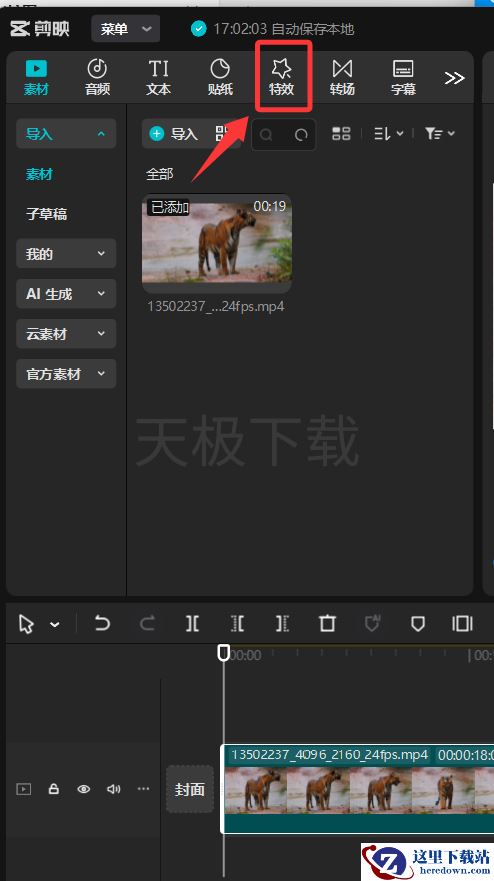Open track more options ellipsis

coord(144,789)
